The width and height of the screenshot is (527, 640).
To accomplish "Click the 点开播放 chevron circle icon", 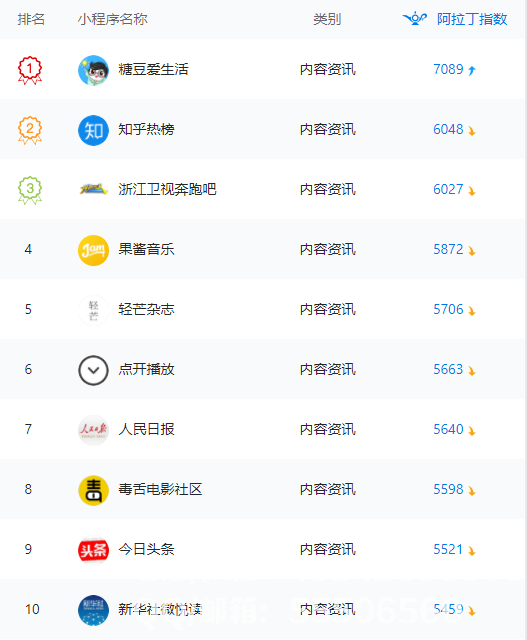I will click(93, 370).
